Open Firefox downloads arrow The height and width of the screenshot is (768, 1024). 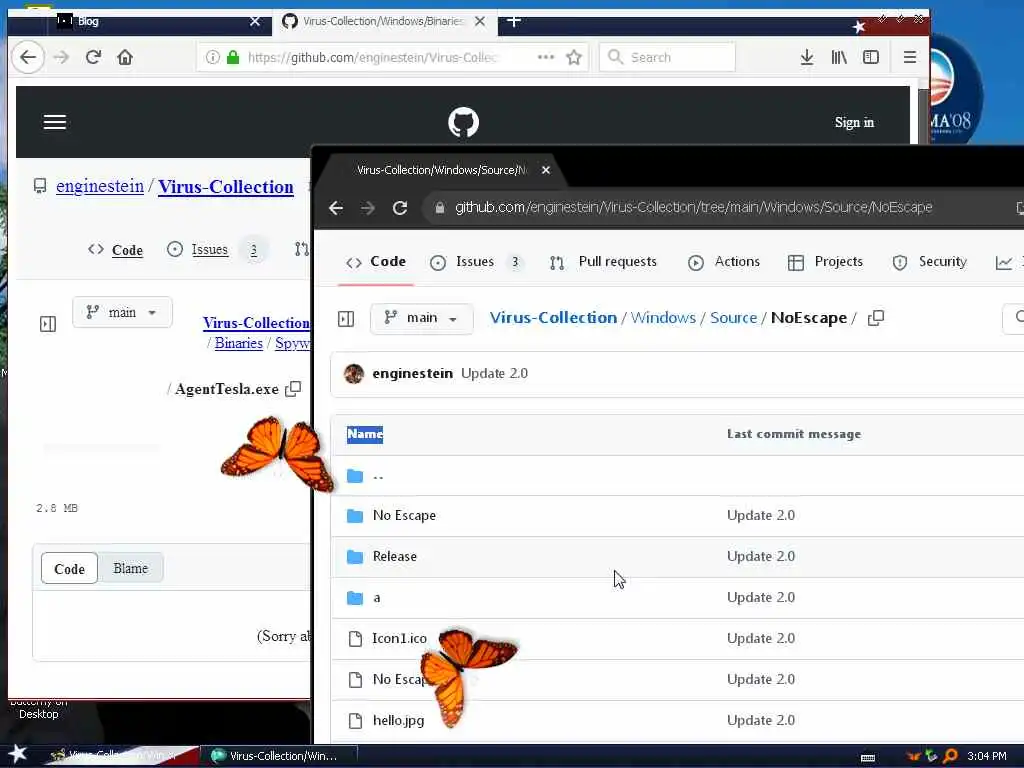pos(807,57)
